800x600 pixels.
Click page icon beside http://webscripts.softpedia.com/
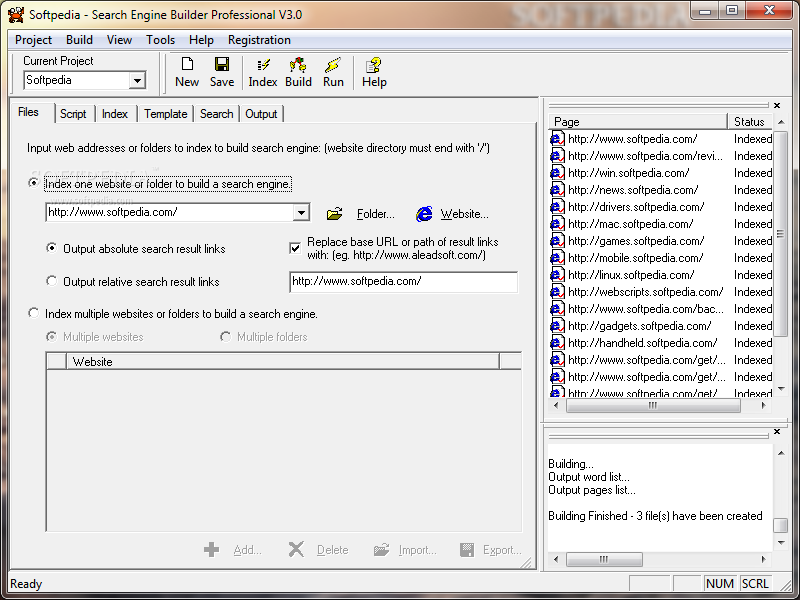[557, 292]
